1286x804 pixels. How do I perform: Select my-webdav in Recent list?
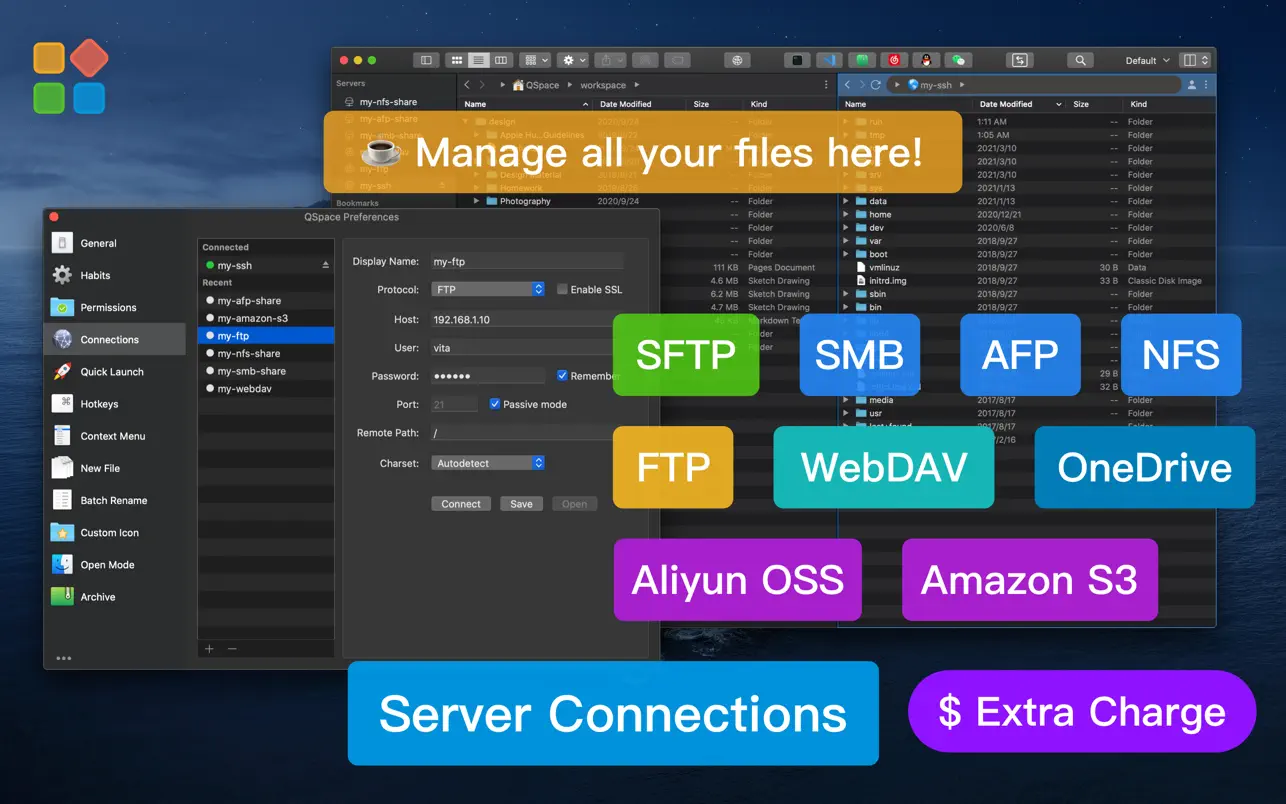pyautogui.click(x=265, y=388)
